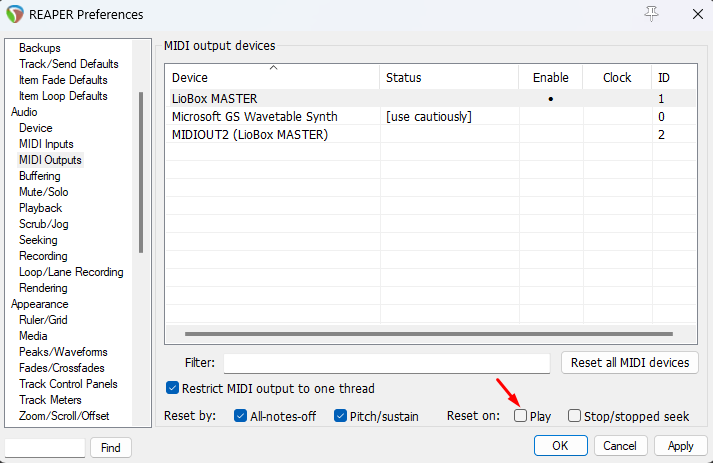
Task: Open Item Loop Defaults page
Action: tap(63, 96)
